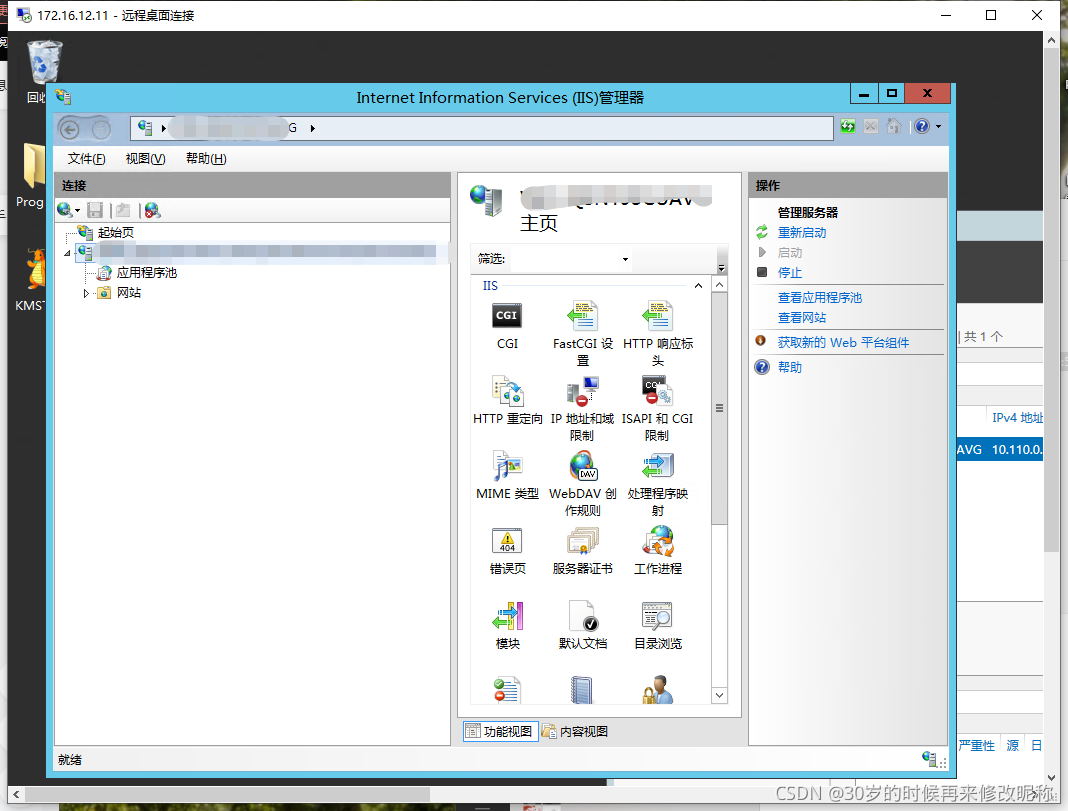Click the remote desktop horizontal scrollbar left arrow
1068x811 pixels.
click(16, 794)
